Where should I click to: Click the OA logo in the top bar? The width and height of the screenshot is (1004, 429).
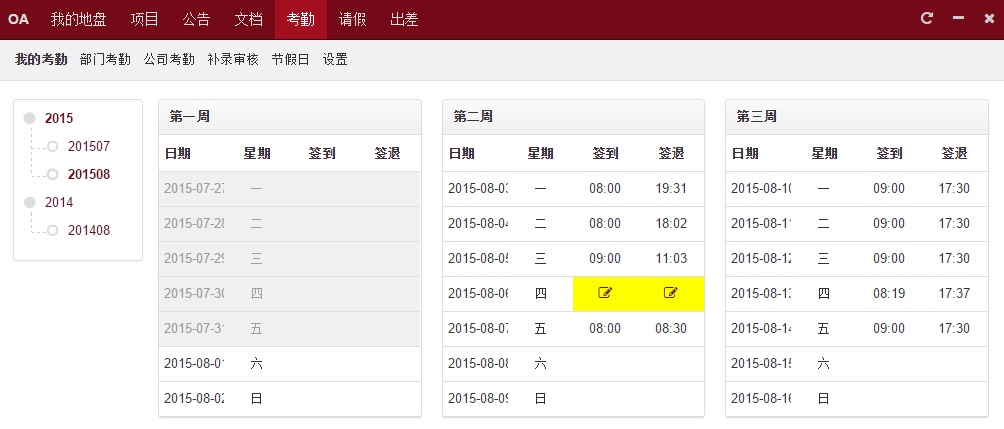[x=18, y=19]
